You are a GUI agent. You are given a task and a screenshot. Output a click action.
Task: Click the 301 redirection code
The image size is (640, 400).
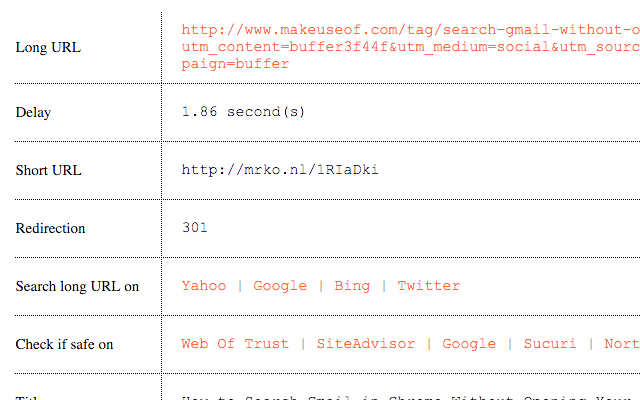point(195,228)
